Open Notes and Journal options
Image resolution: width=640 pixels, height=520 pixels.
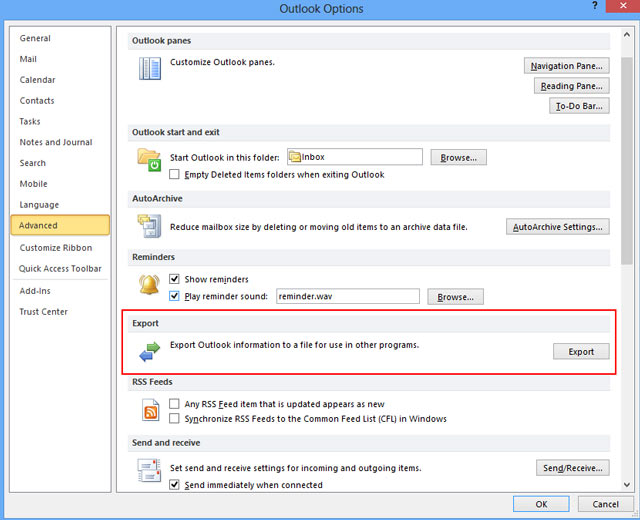[60, 142]
